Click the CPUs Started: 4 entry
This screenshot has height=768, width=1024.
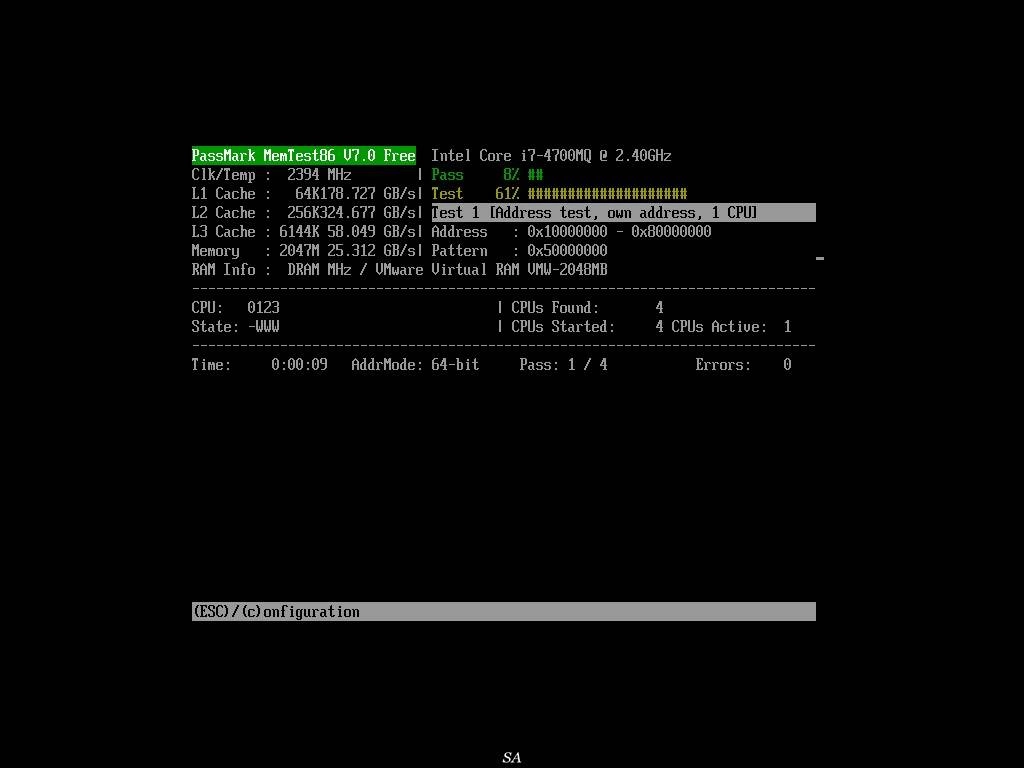tap(588, 326)
